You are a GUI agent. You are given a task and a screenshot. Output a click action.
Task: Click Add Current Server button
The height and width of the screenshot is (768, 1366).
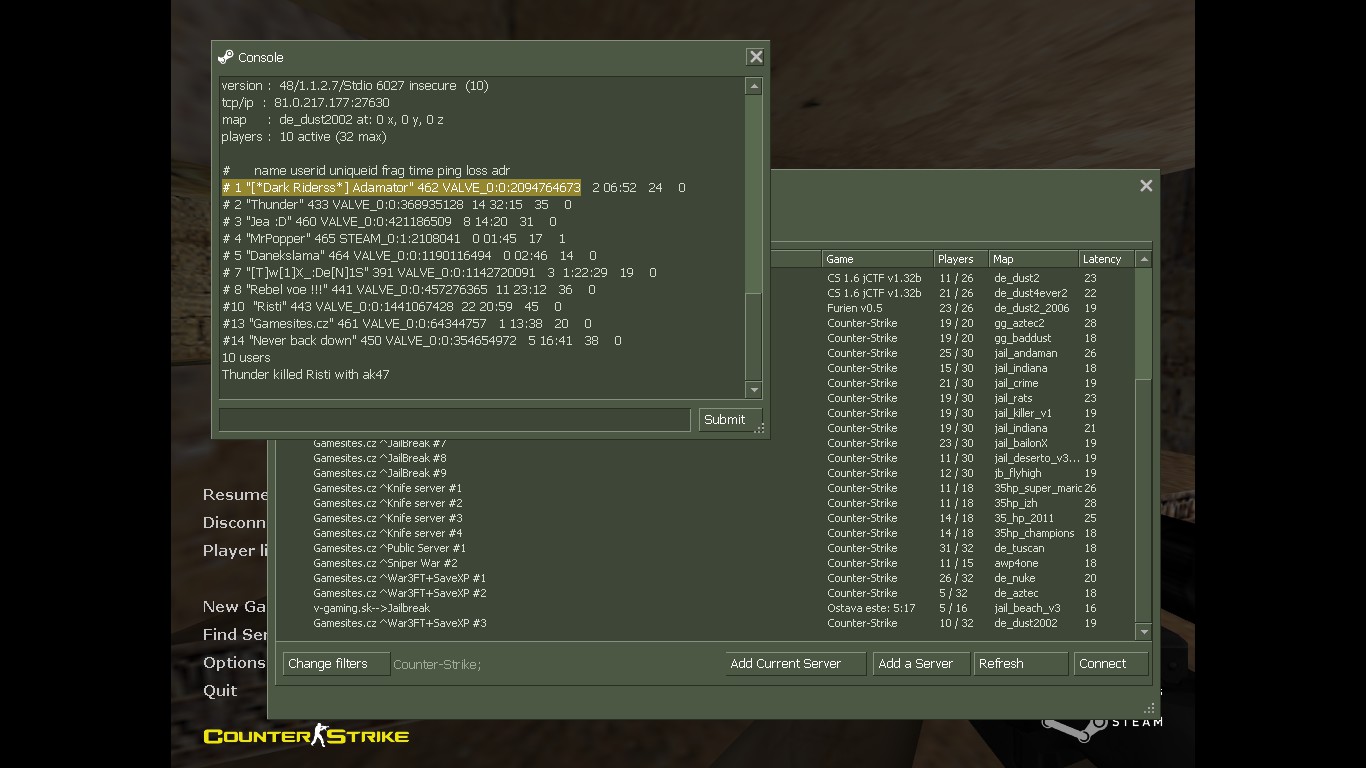(795, 664)
